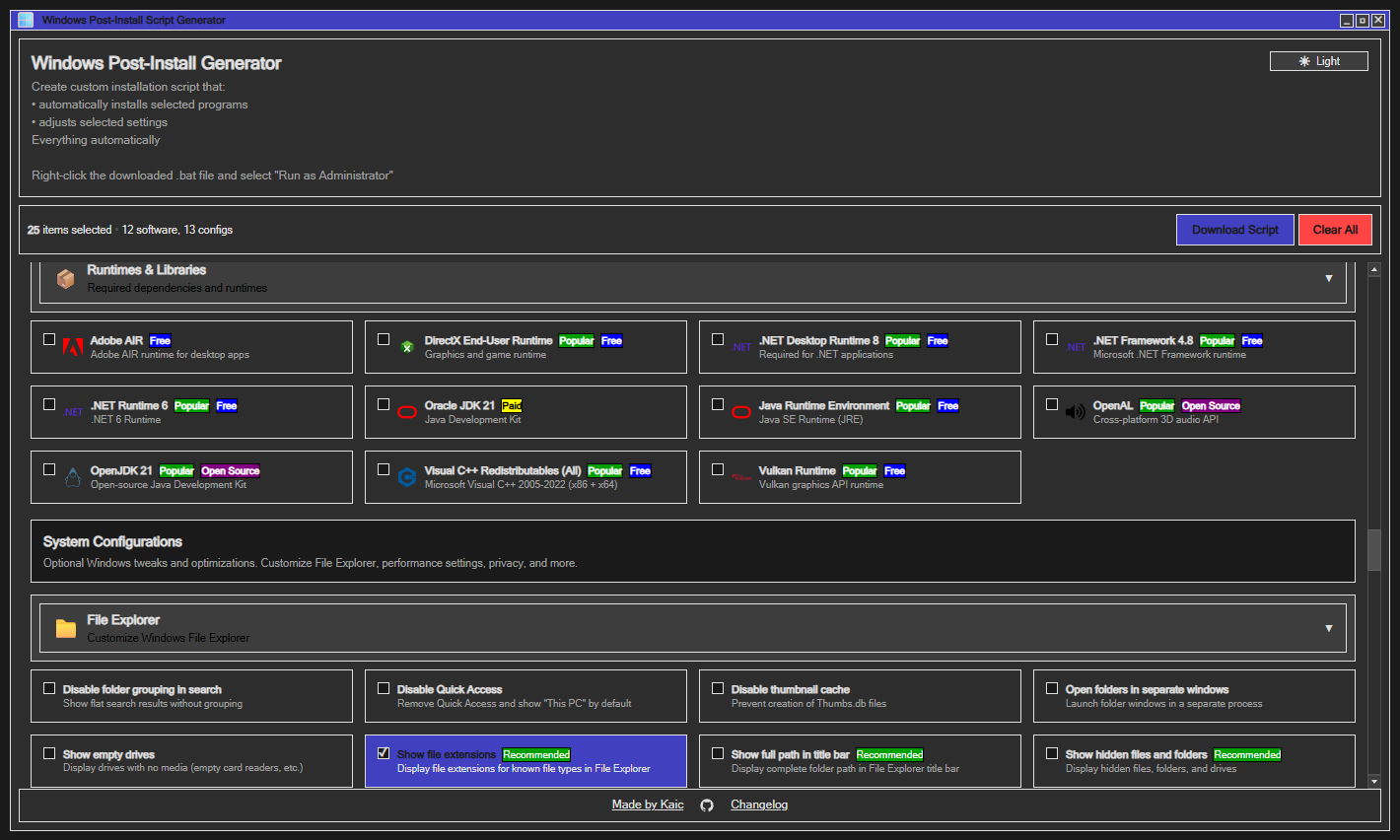Click the Clear All button
This screenshot has width=1400, height=840.
[1335, 229]
